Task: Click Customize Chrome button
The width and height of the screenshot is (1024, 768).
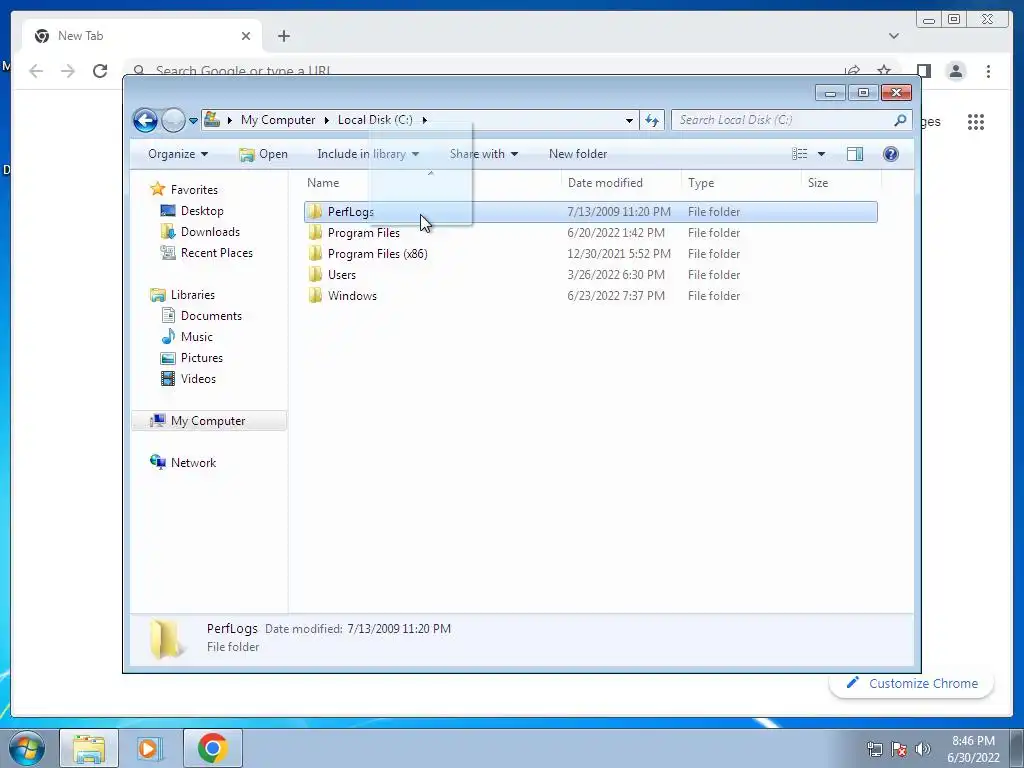Action: click(x=912, y=683)
